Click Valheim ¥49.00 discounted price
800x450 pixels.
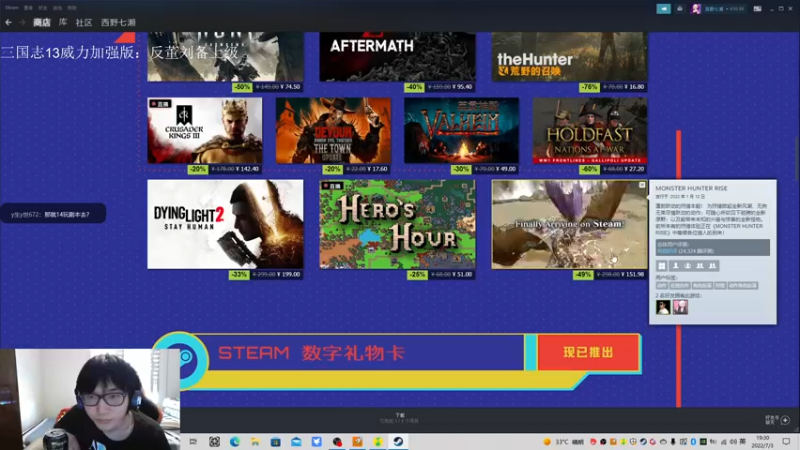(505, 169)
